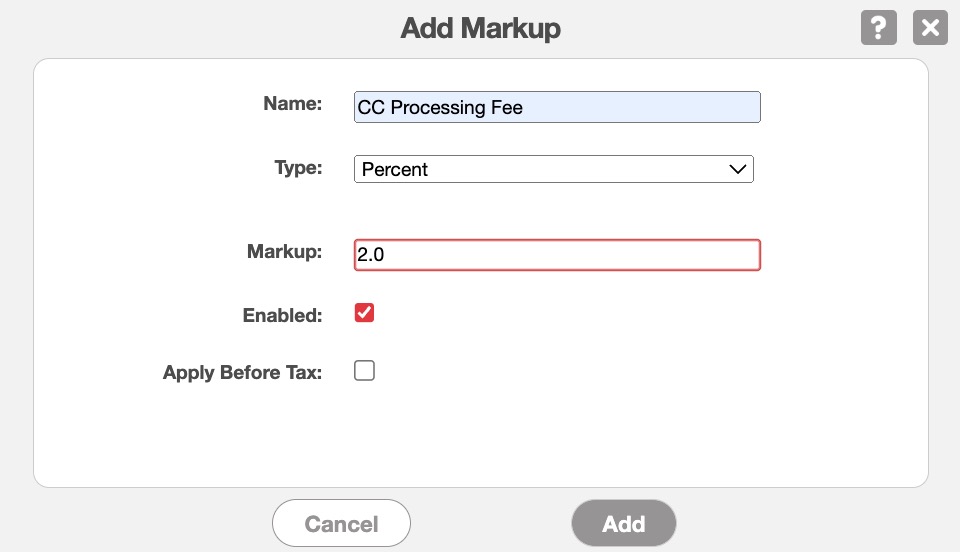Check the Apply Before Tax checkbox
This screenshot has width=960, height=552.
[365, 371]
